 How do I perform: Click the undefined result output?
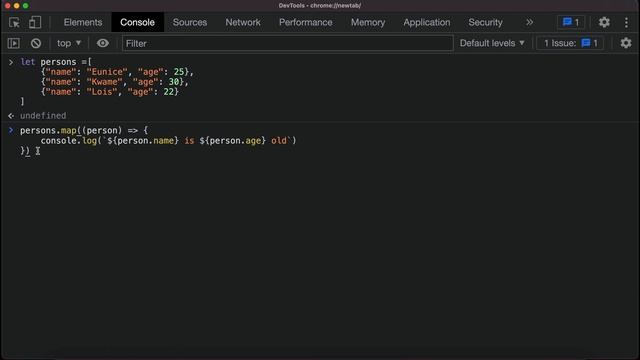(43, 116)
